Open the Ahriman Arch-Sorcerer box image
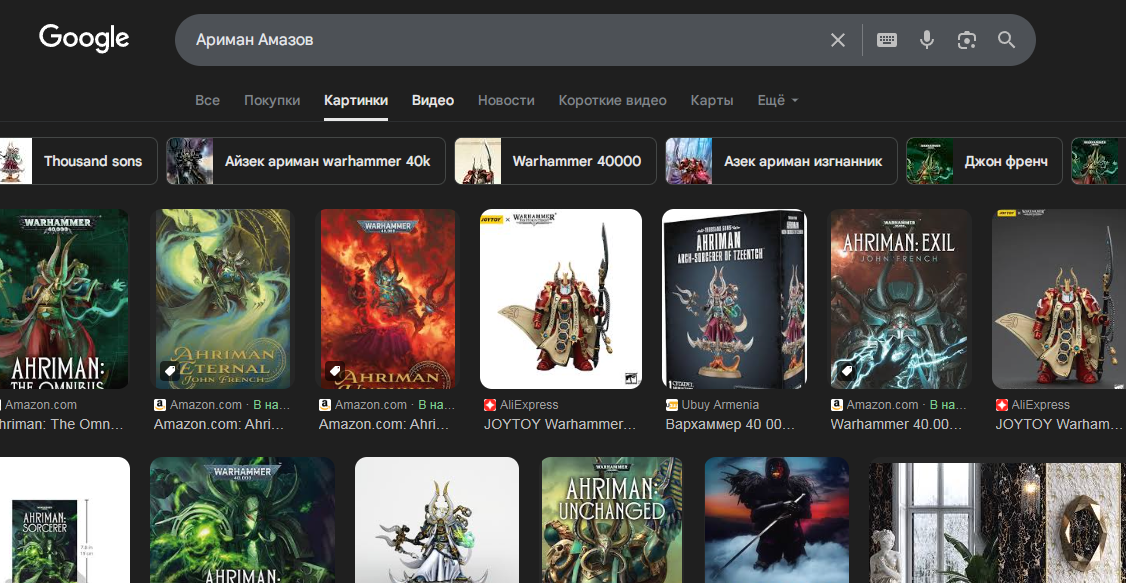 pyautogui.click(x=735, y=299)
